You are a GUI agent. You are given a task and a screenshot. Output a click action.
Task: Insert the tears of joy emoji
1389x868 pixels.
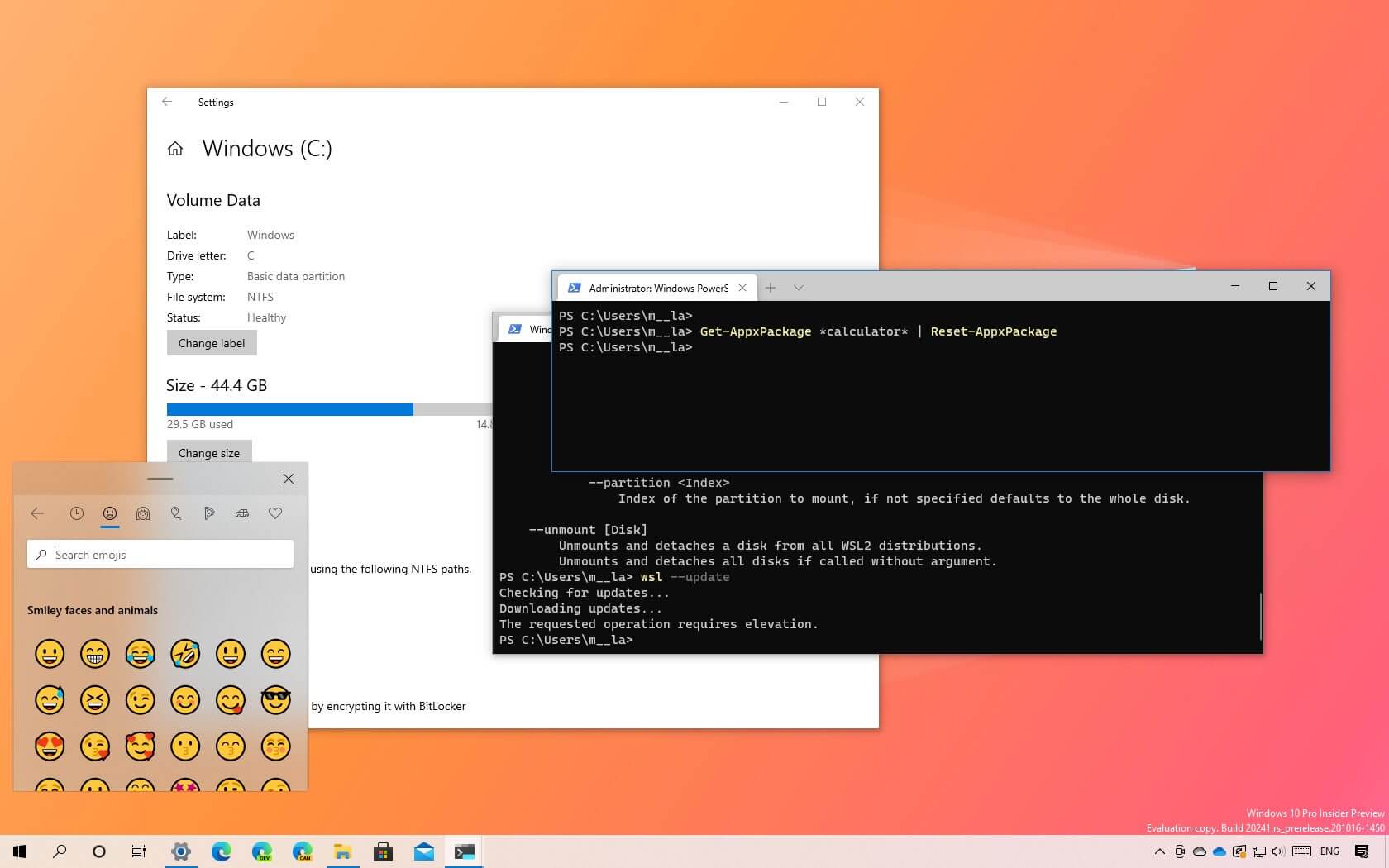141,654
